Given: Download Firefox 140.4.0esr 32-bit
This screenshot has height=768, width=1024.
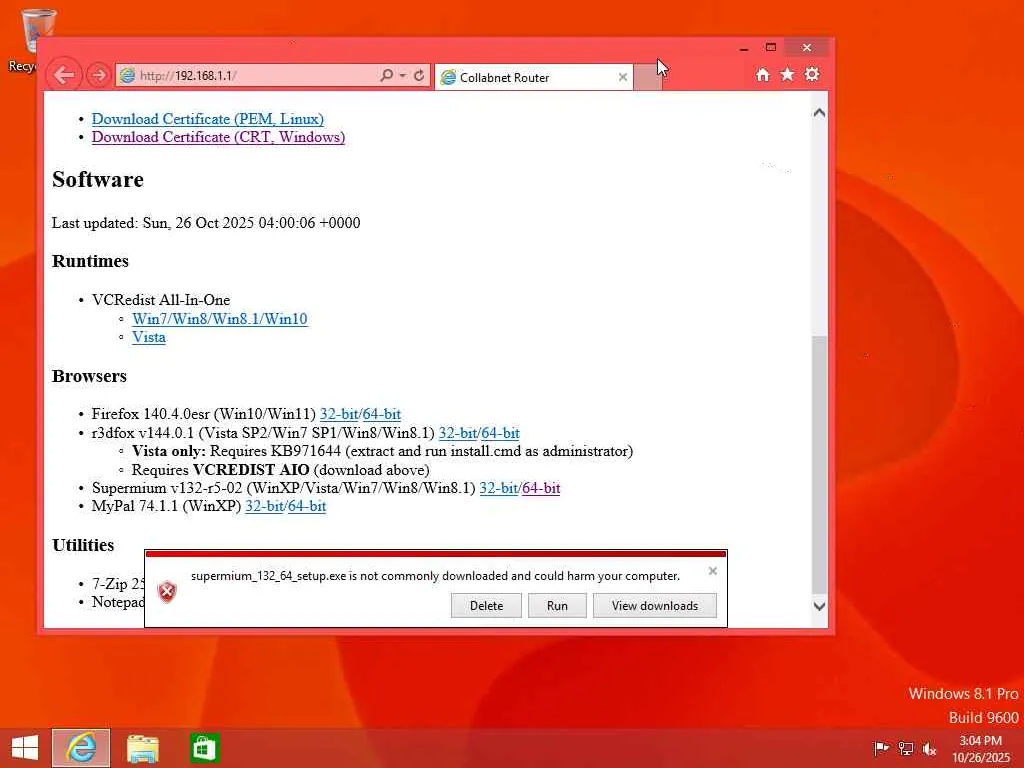Looking at the screenshot, I should [x=339, y=414].
